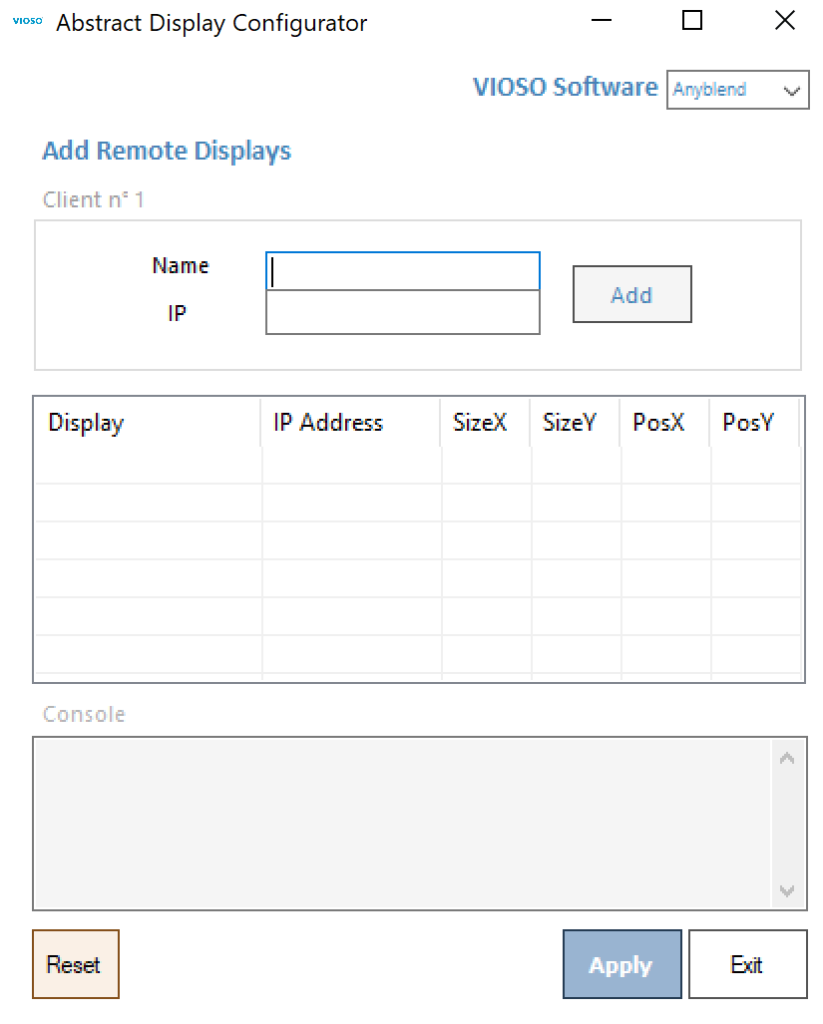The width and height of the screenshot is (823, 1024).
Task: Close the Abstract Display Configurator window
Action: coord(784,21)
